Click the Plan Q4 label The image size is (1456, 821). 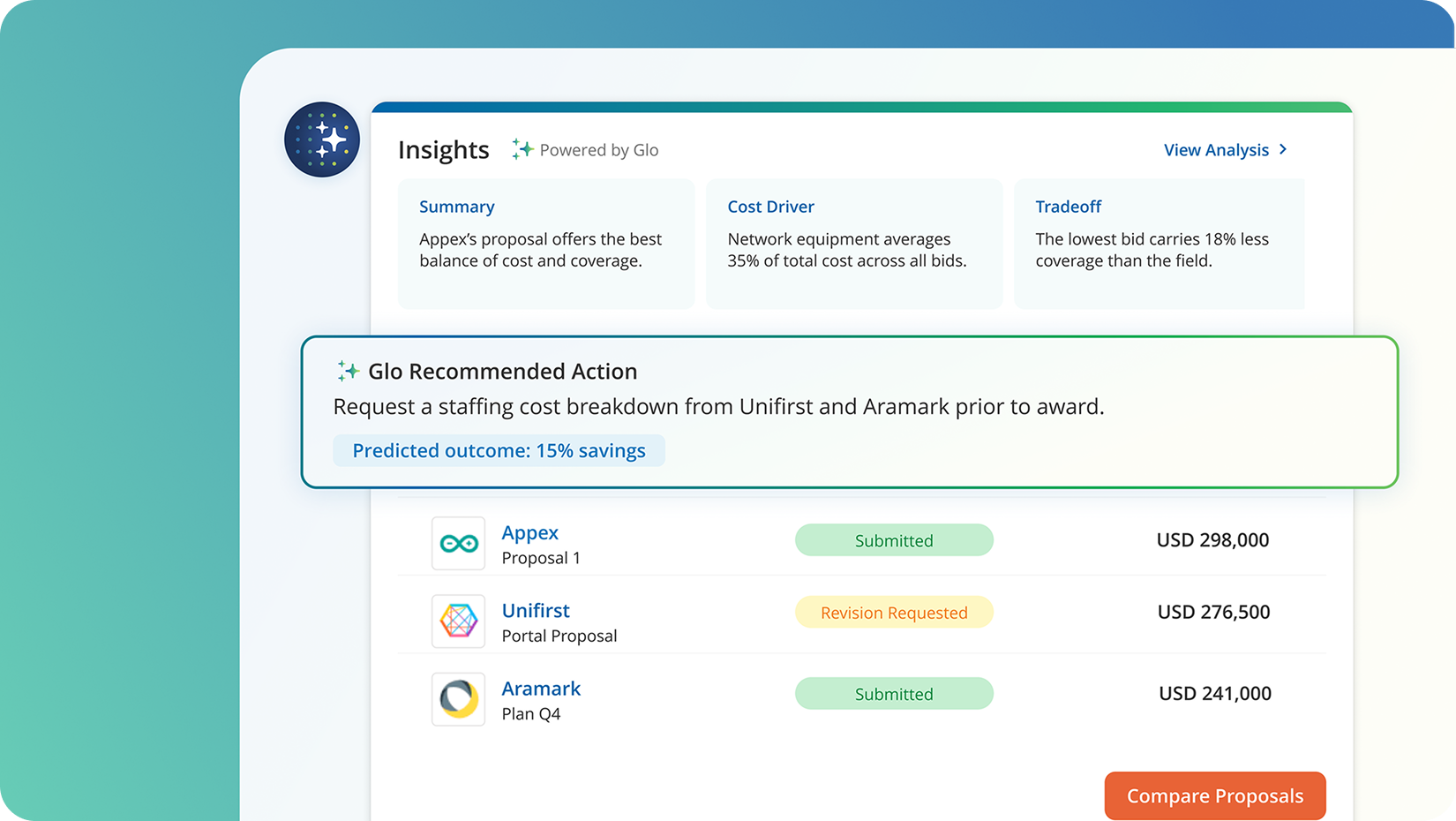coord(531,713)
